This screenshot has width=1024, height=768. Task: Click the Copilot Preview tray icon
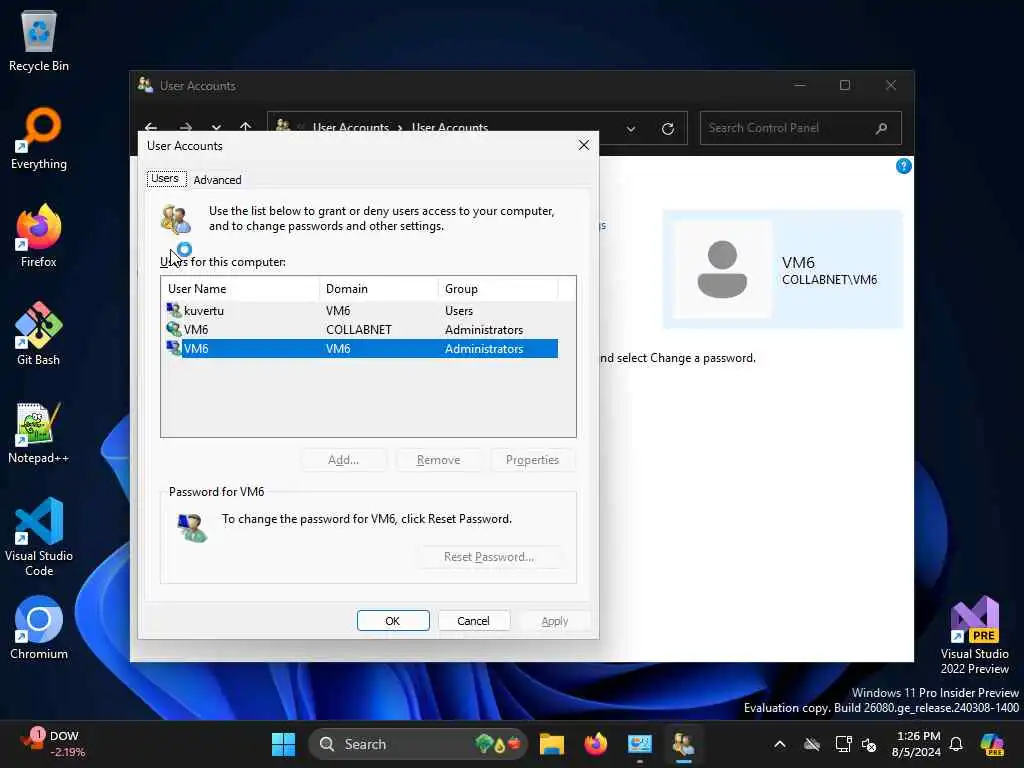pyautogui.click(x=992, y=744)
